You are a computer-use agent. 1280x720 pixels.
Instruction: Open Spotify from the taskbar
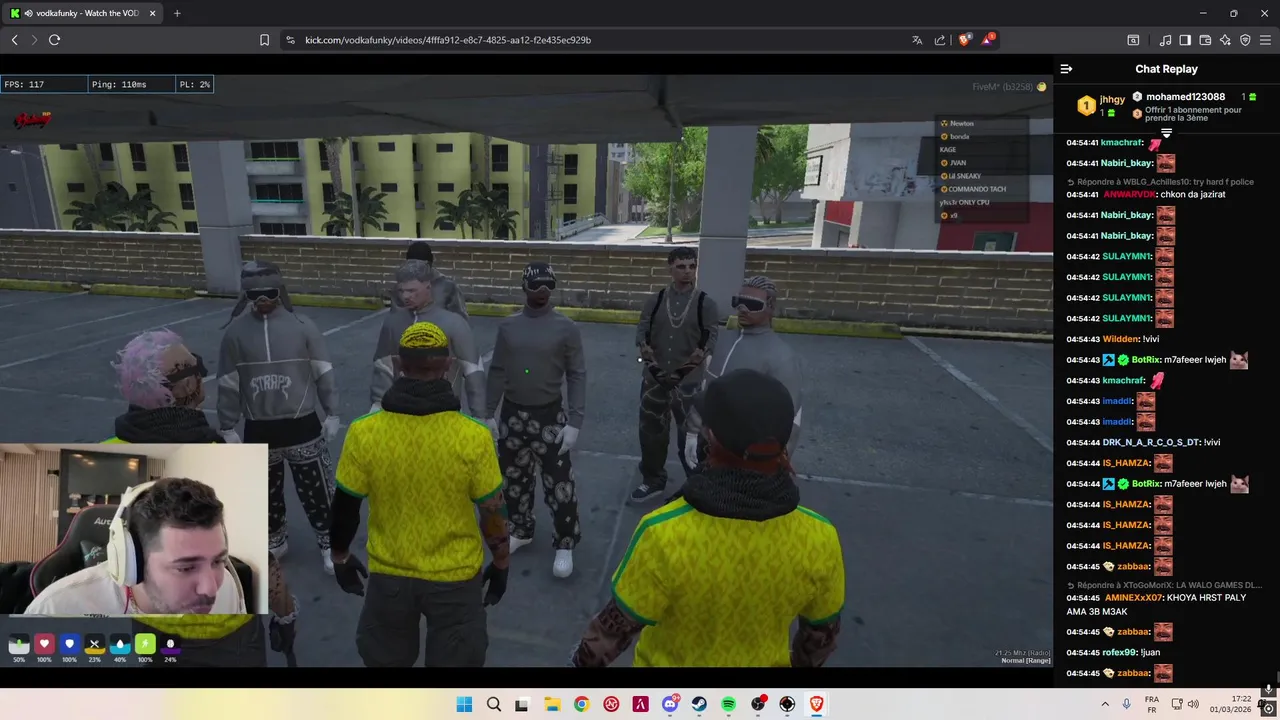[728, 704]
